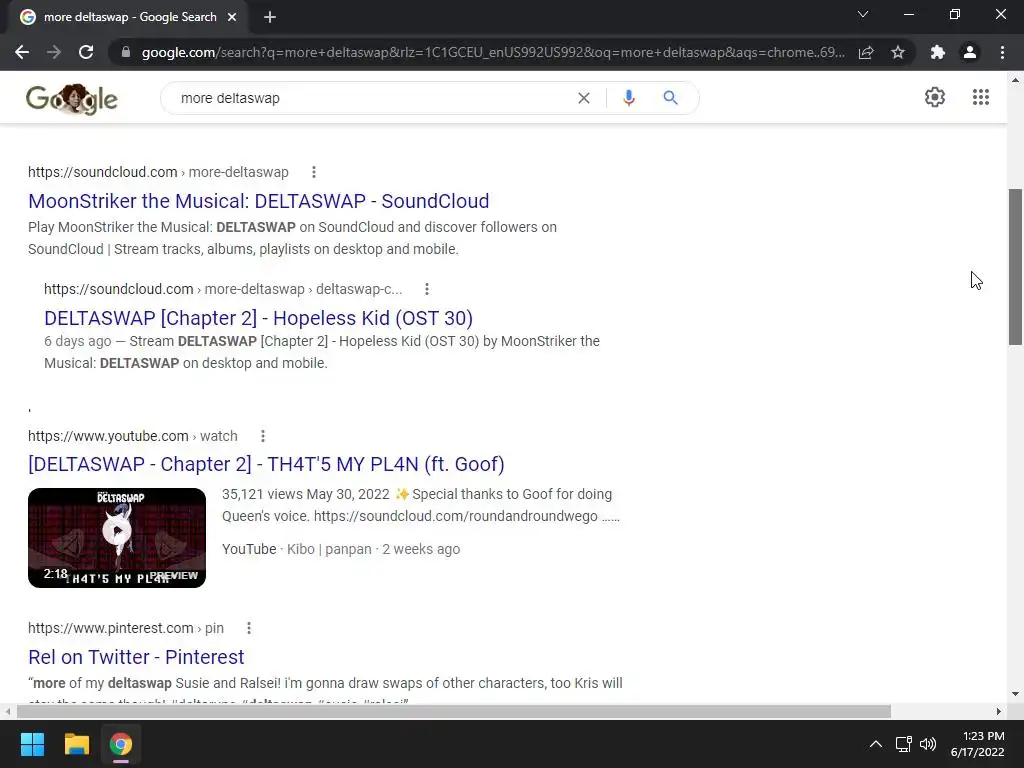Viewport: 1024px width, 768px height.
Task: Open File Explorer from the taskbar
Action: (x=76, y=744)
